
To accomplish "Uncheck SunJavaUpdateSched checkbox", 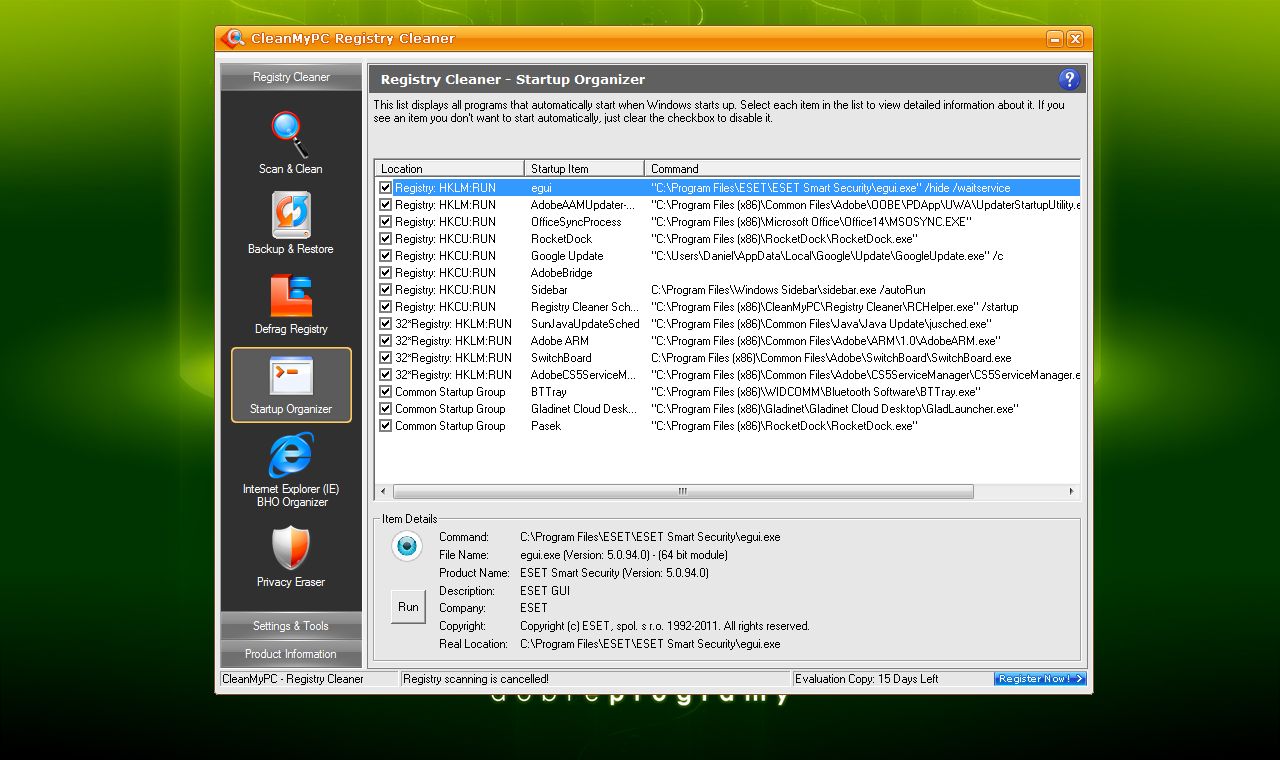I will coord(385,323).
